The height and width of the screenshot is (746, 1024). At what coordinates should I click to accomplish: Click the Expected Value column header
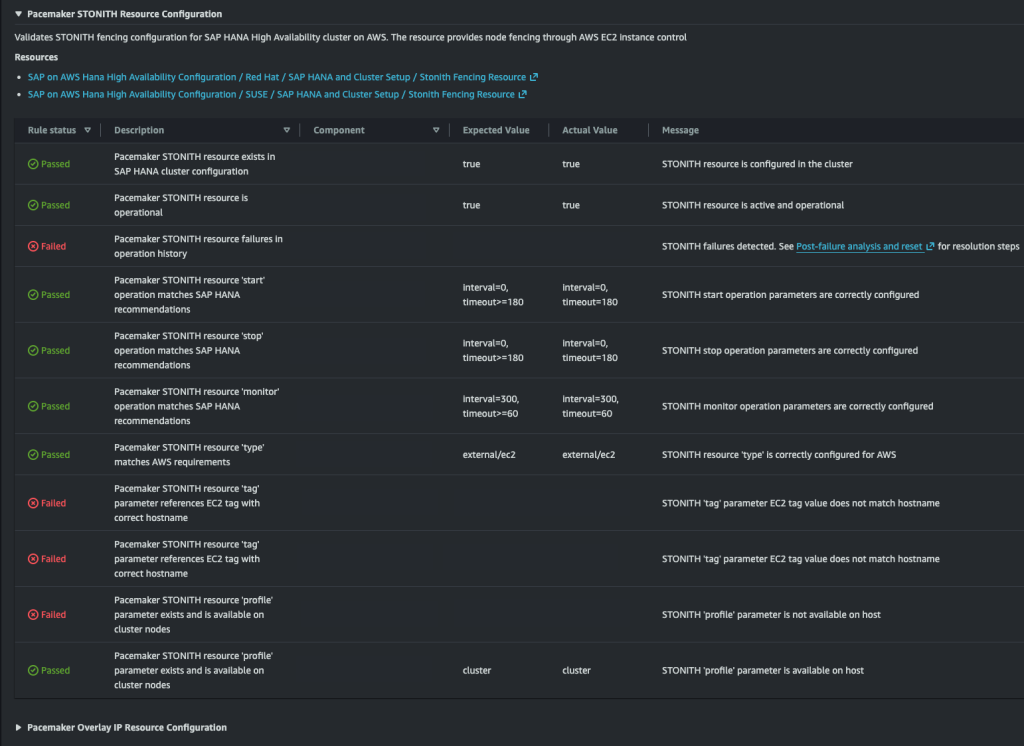pos(495,130)
